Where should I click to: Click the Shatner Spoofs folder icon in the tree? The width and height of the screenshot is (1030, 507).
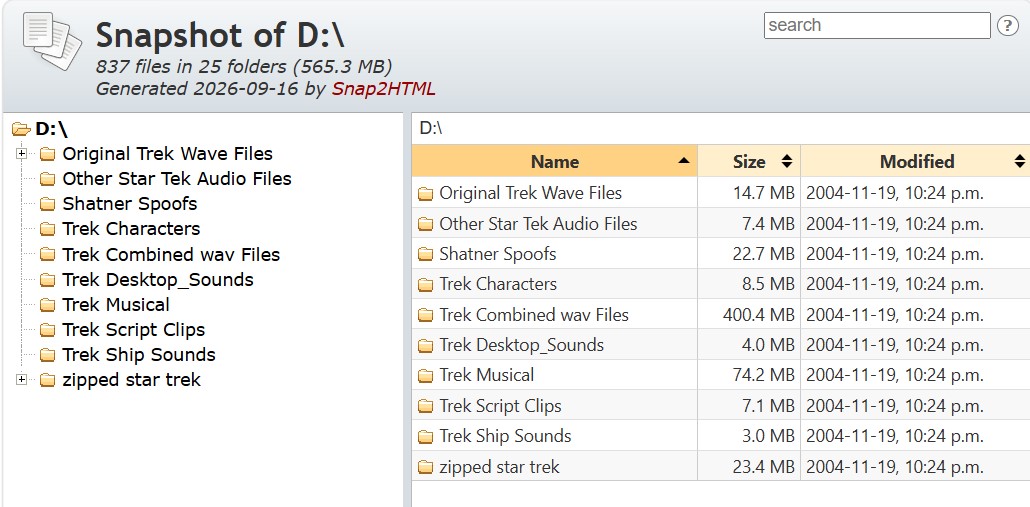pyautogui.click(x=47, y=204)
